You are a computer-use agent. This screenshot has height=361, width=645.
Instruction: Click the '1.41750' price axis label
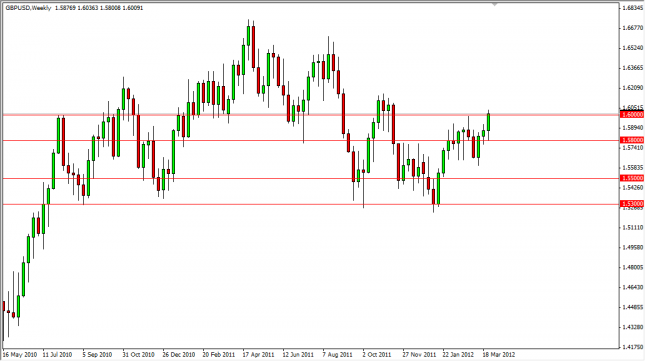633,347
